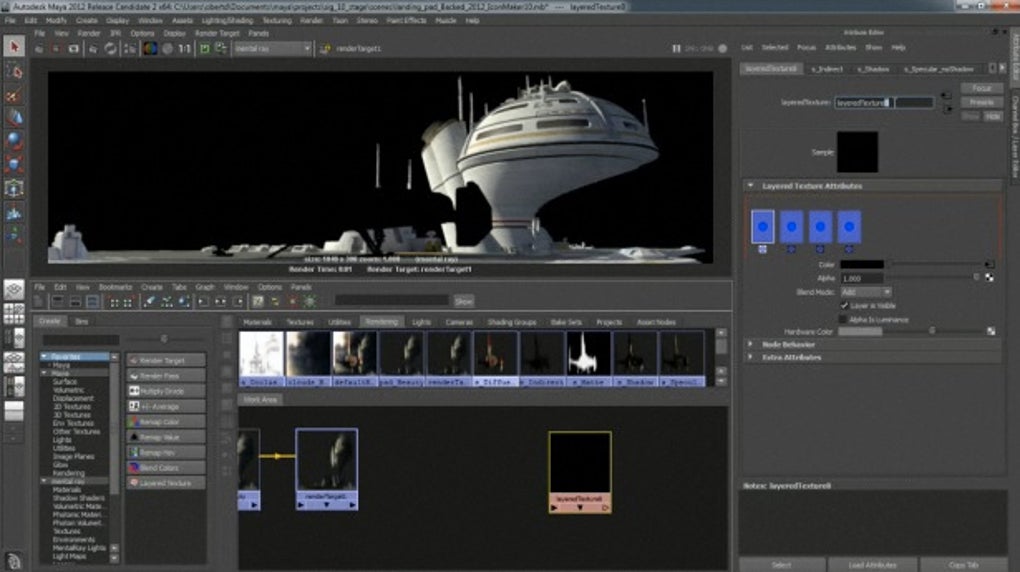Open the Blend Mode dropdown
This screenshot has height=572, width=1020.
coord(865,292)
